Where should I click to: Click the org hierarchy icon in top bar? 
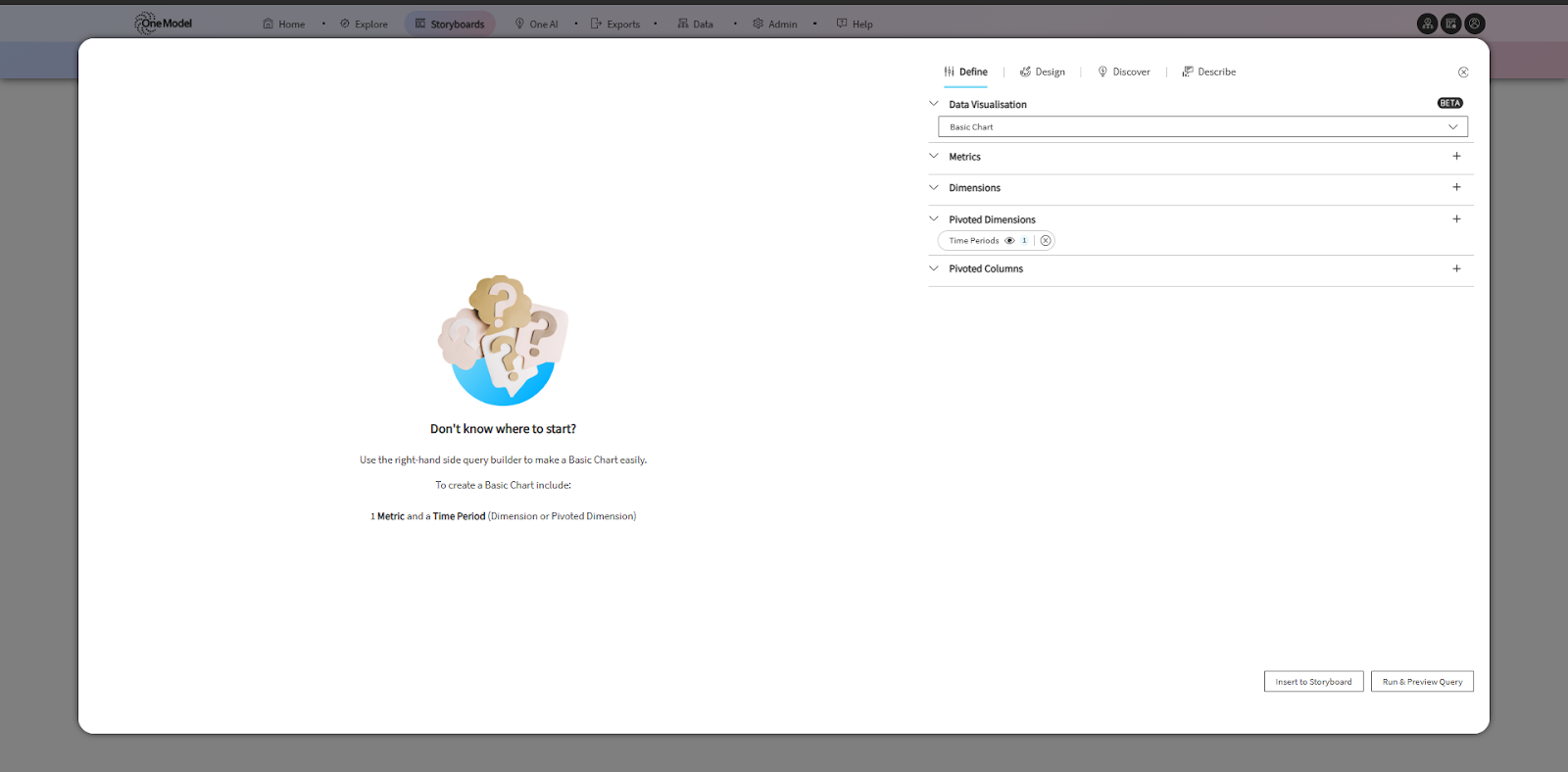[1428, 24]
